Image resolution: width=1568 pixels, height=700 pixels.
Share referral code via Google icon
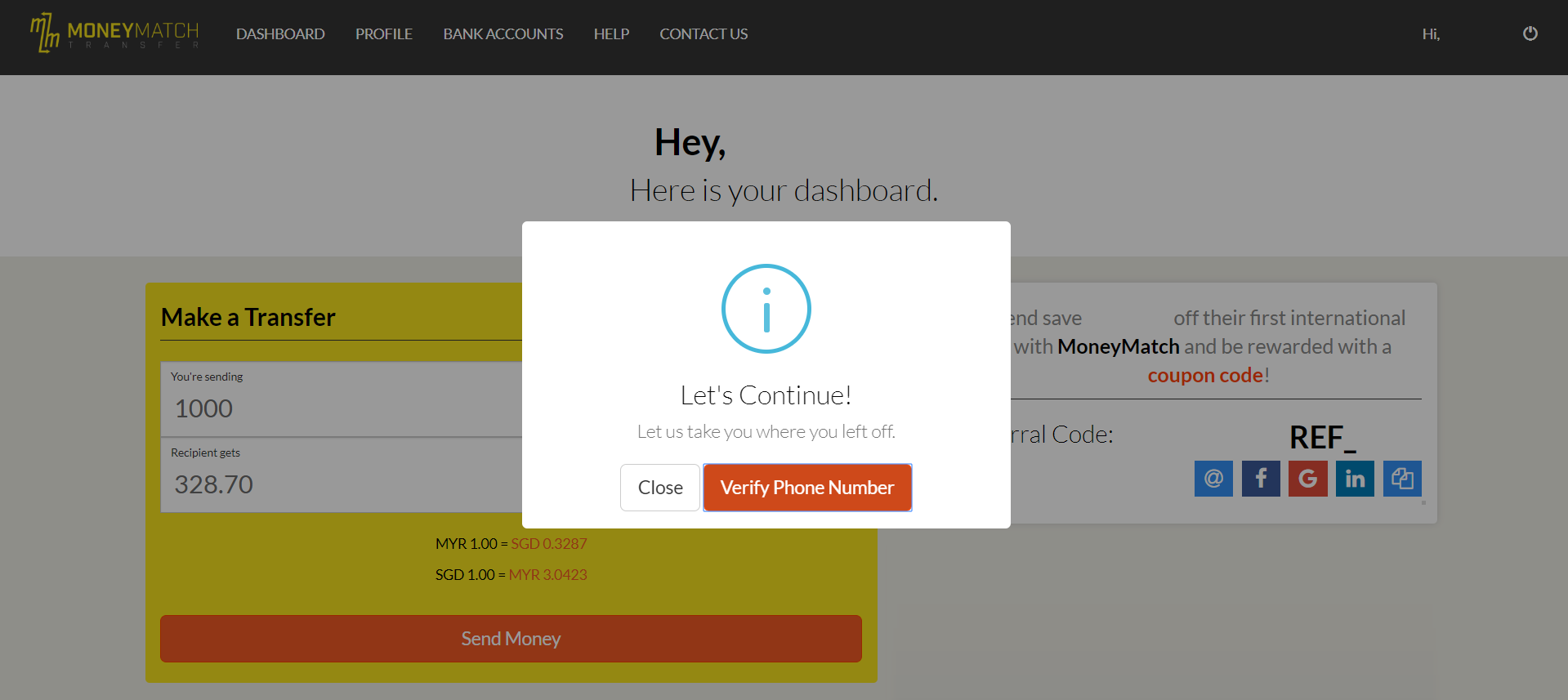click(x=1307, y=479)
